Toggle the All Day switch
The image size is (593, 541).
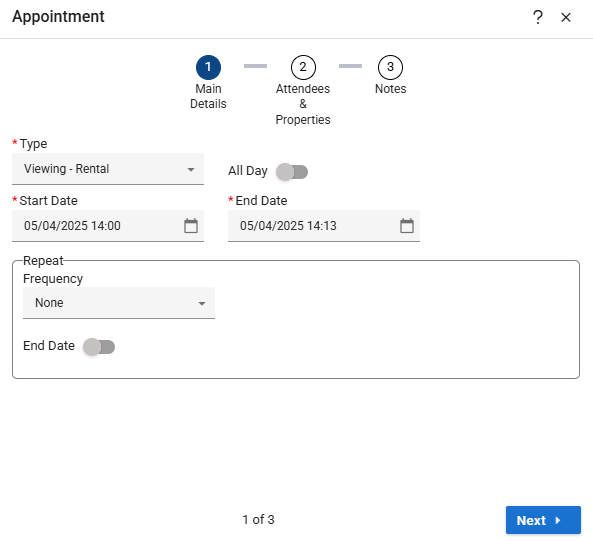(292, 172)
